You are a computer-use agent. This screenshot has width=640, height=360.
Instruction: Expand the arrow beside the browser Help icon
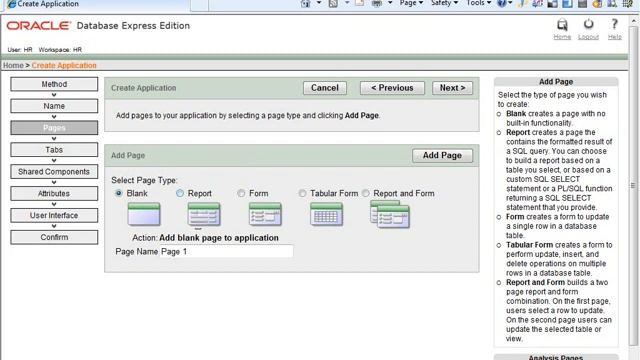point(510,3)
